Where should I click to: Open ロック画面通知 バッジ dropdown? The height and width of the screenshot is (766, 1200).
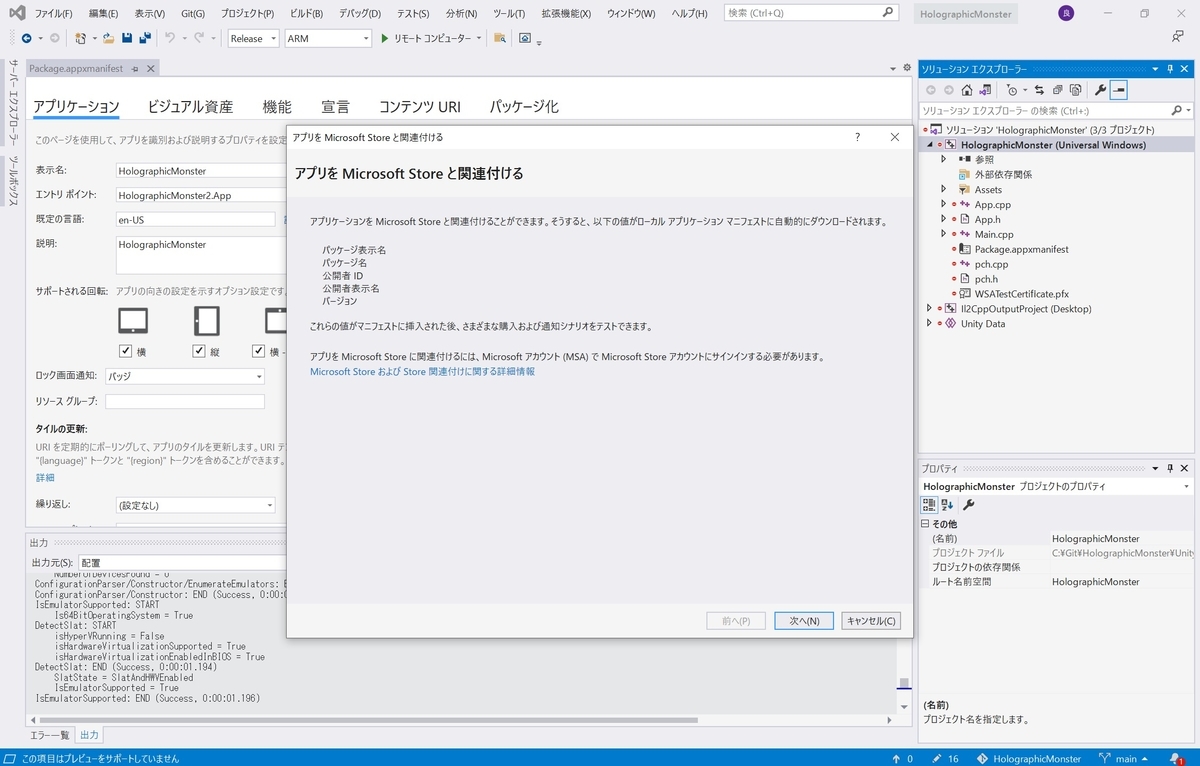coord(185,376)
